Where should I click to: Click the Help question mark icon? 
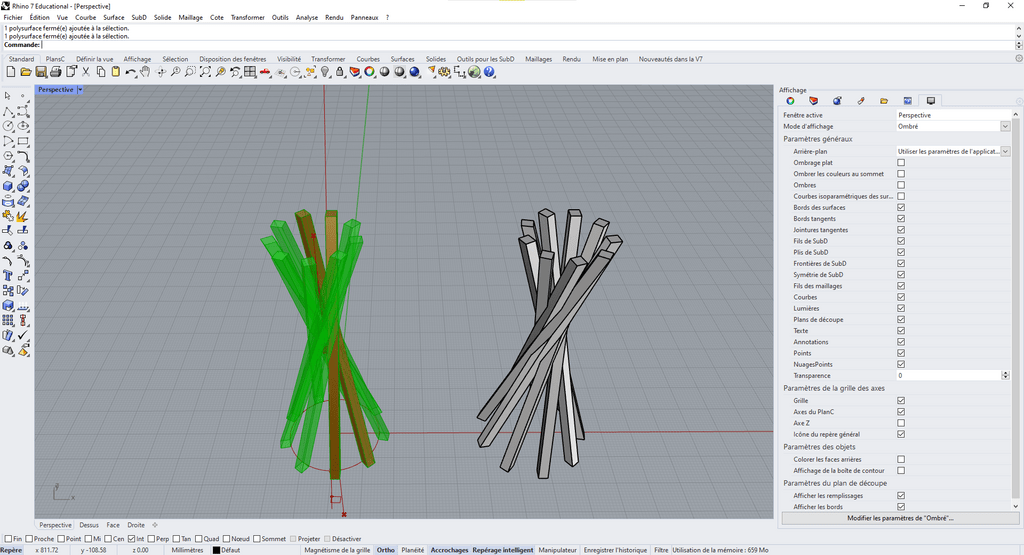489,72
